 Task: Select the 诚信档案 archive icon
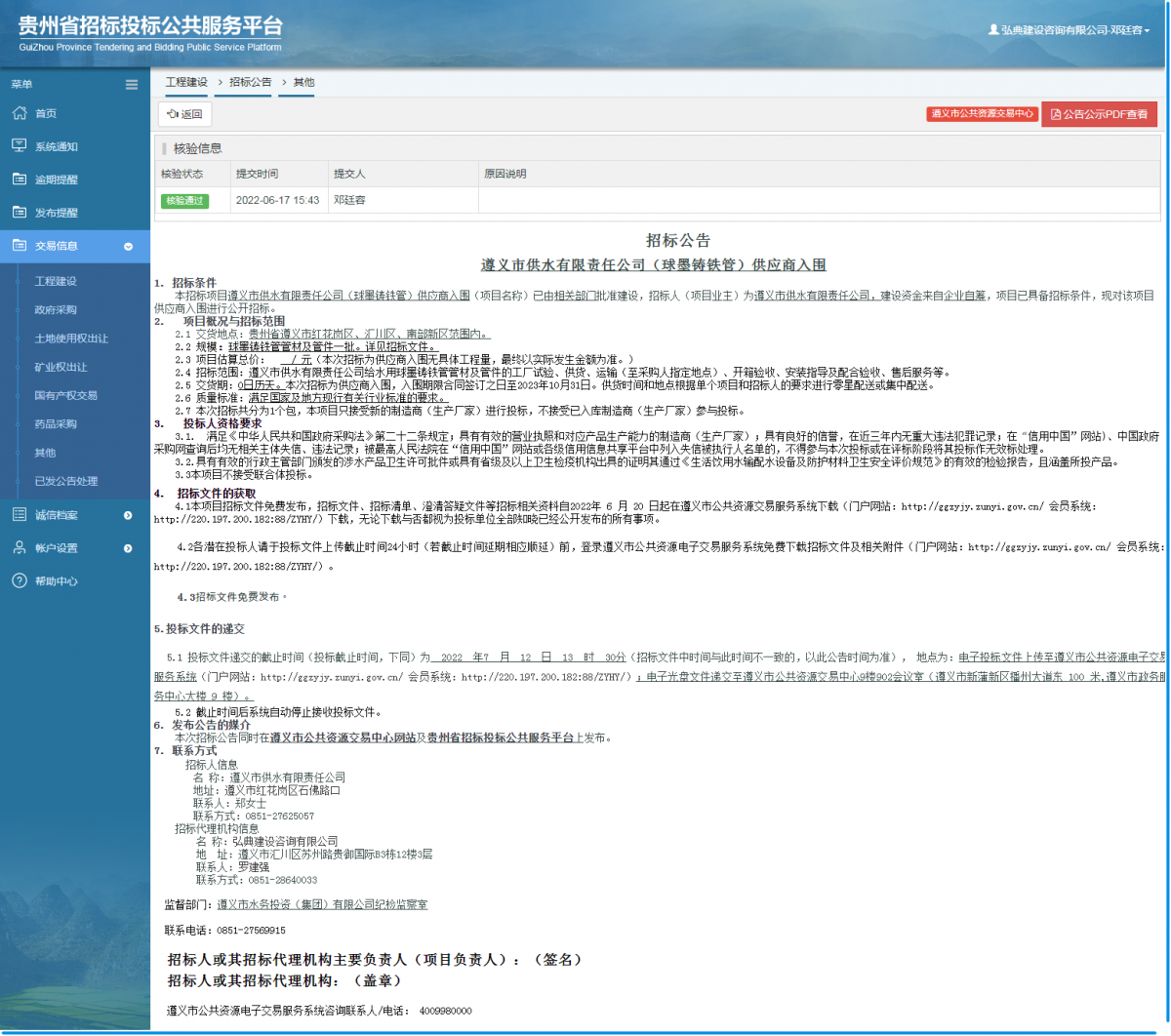tap(21, 515)
